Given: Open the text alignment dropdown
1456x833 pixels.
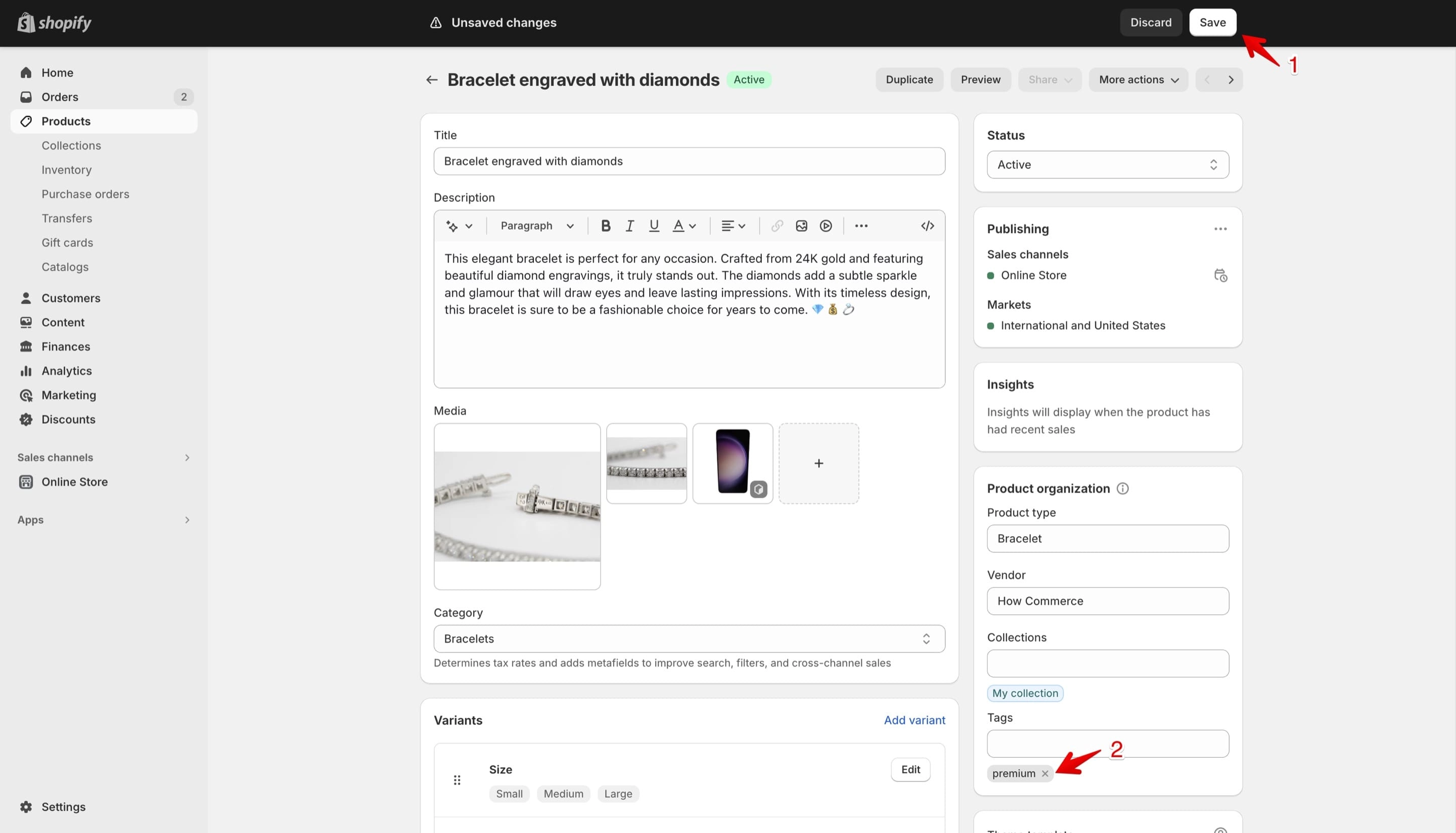Looking at the screenshot, I should (733, 226).
